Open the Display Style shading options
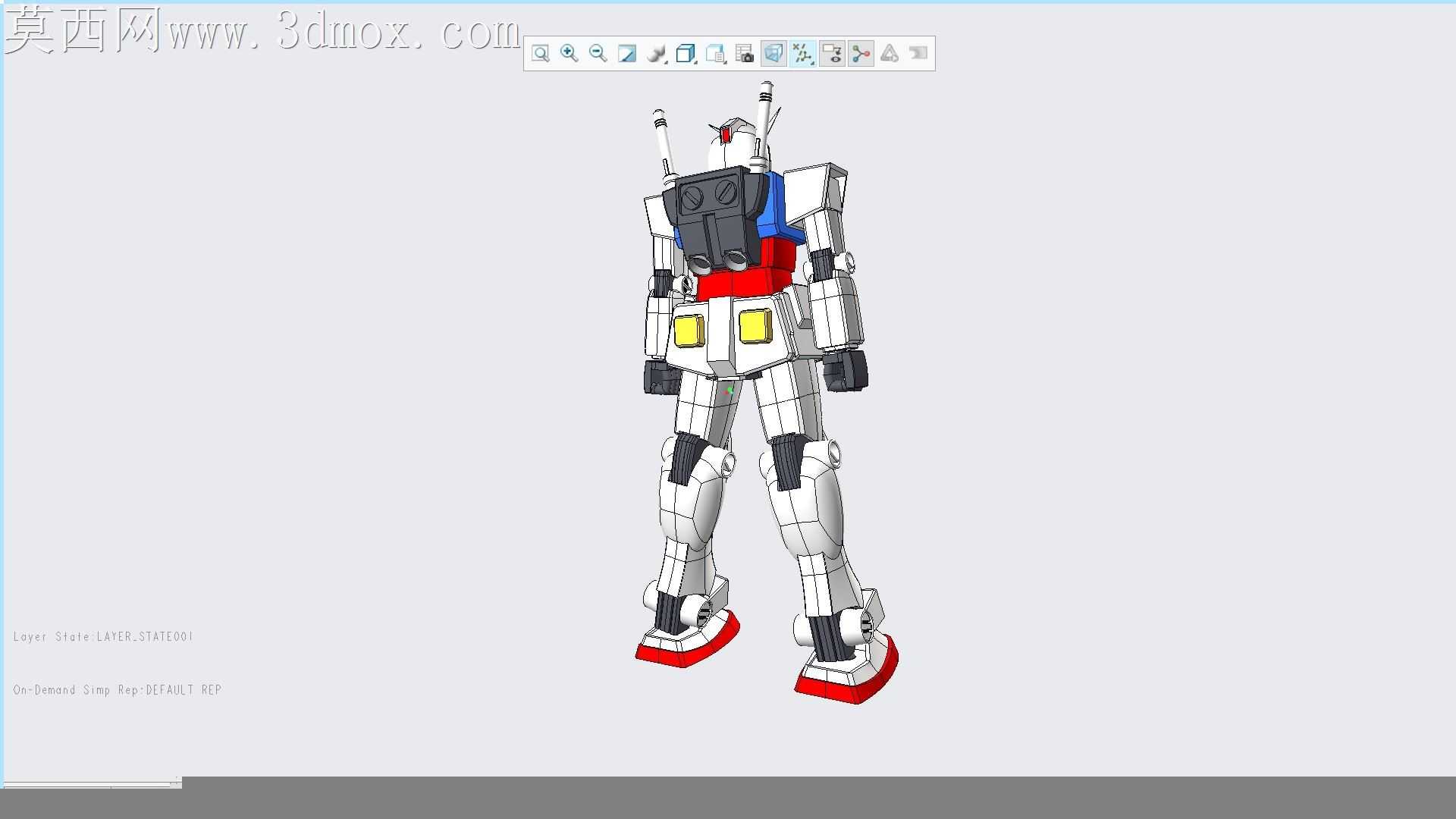Image resolution: width=1456 pixels, height=819 pixels. point(657,53)
